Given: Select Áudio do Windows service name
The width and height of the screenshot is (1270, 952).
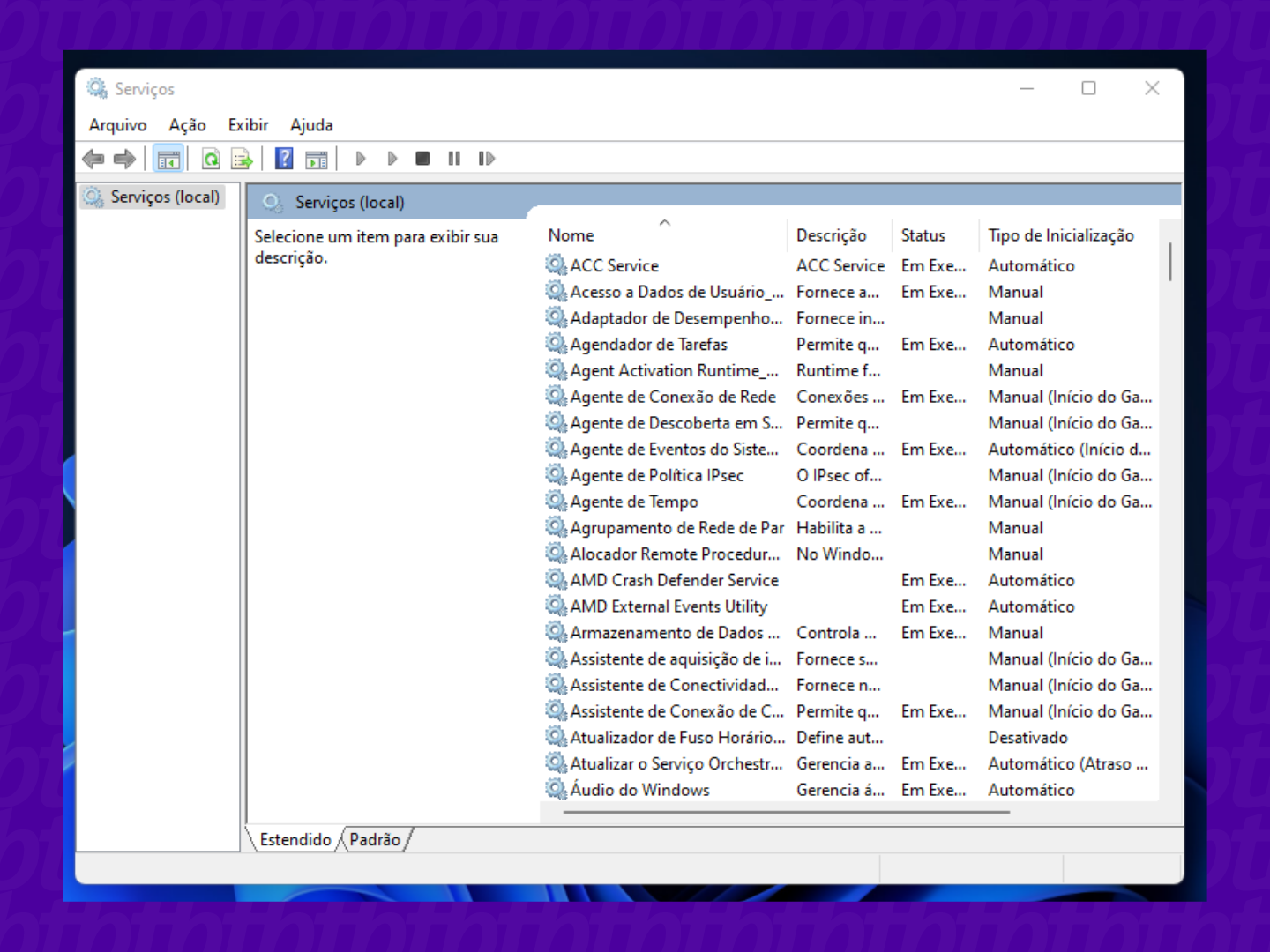Looking at the screenshot, I should tap(639, 790).
